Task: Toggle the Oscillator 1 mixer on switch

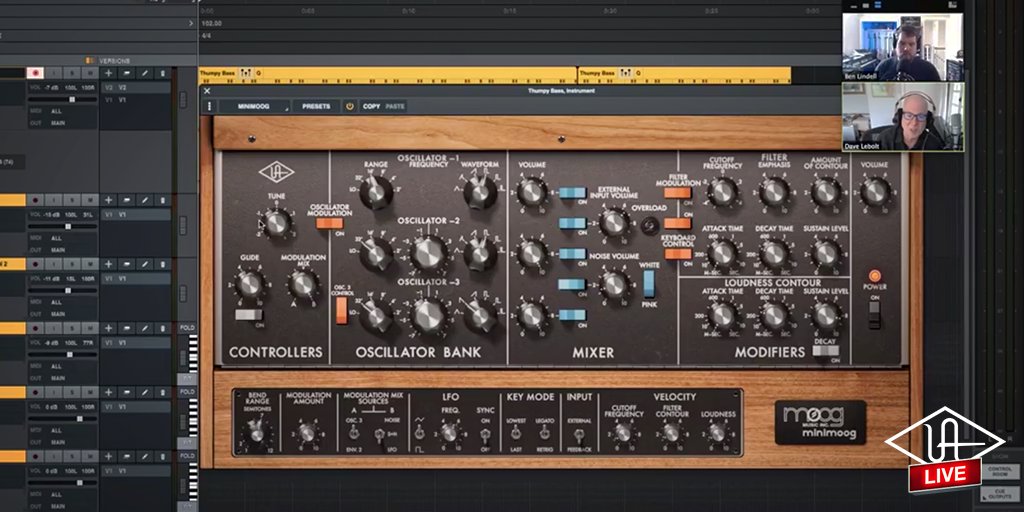Action: (572, 193)
